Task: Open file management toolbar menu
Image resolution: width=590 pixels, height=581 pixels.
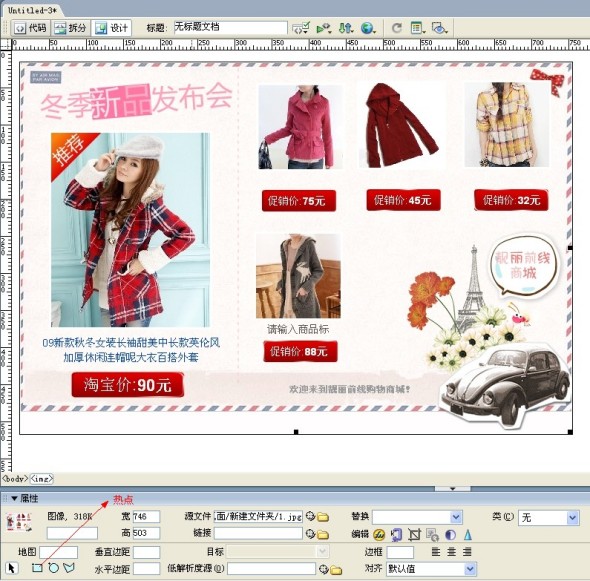Action: (346, 28)
